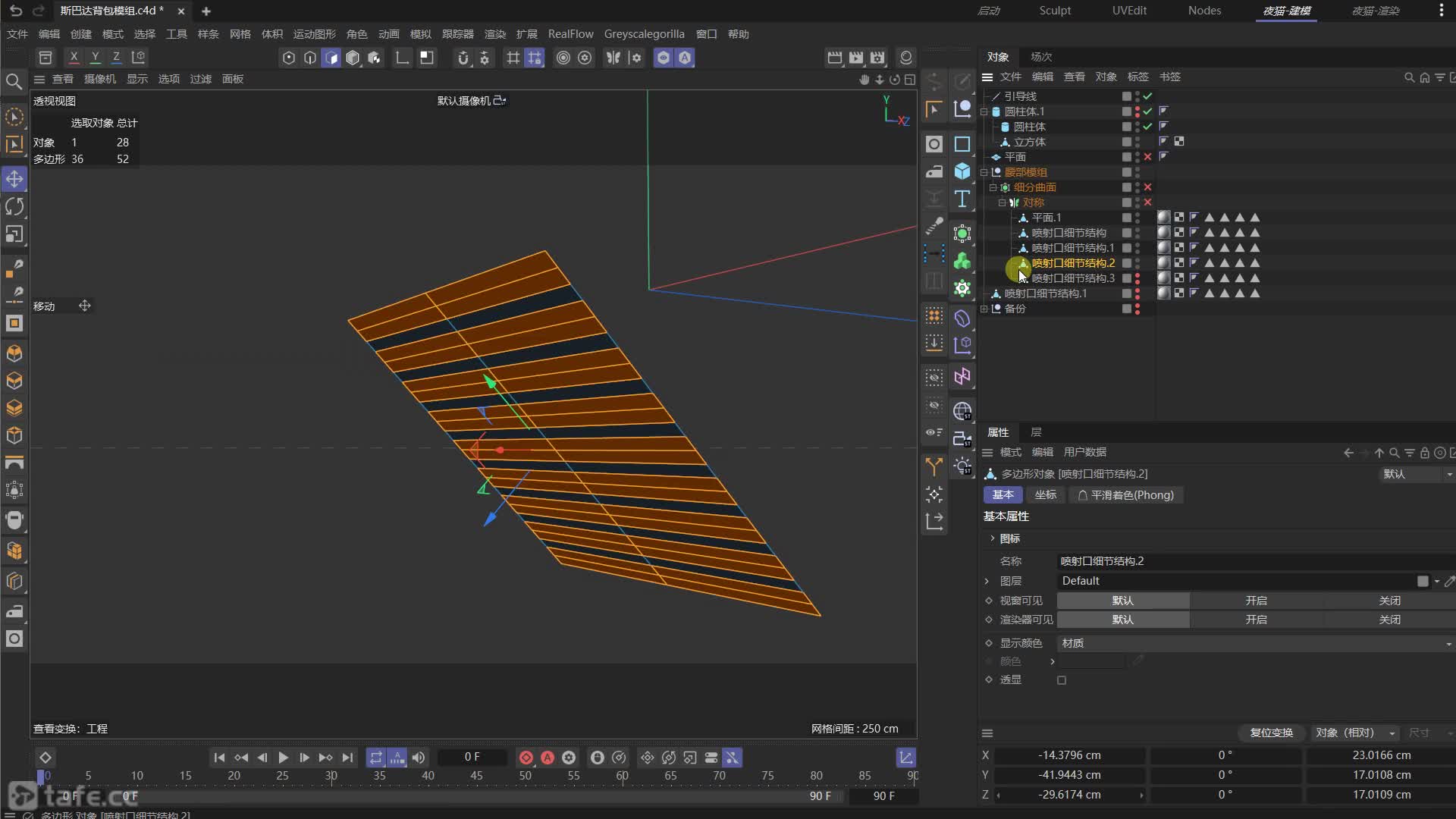This screenshot has height=819, width=1456.
Task: Collapse the 细分曲面 tree node
Action: [993, 187]
